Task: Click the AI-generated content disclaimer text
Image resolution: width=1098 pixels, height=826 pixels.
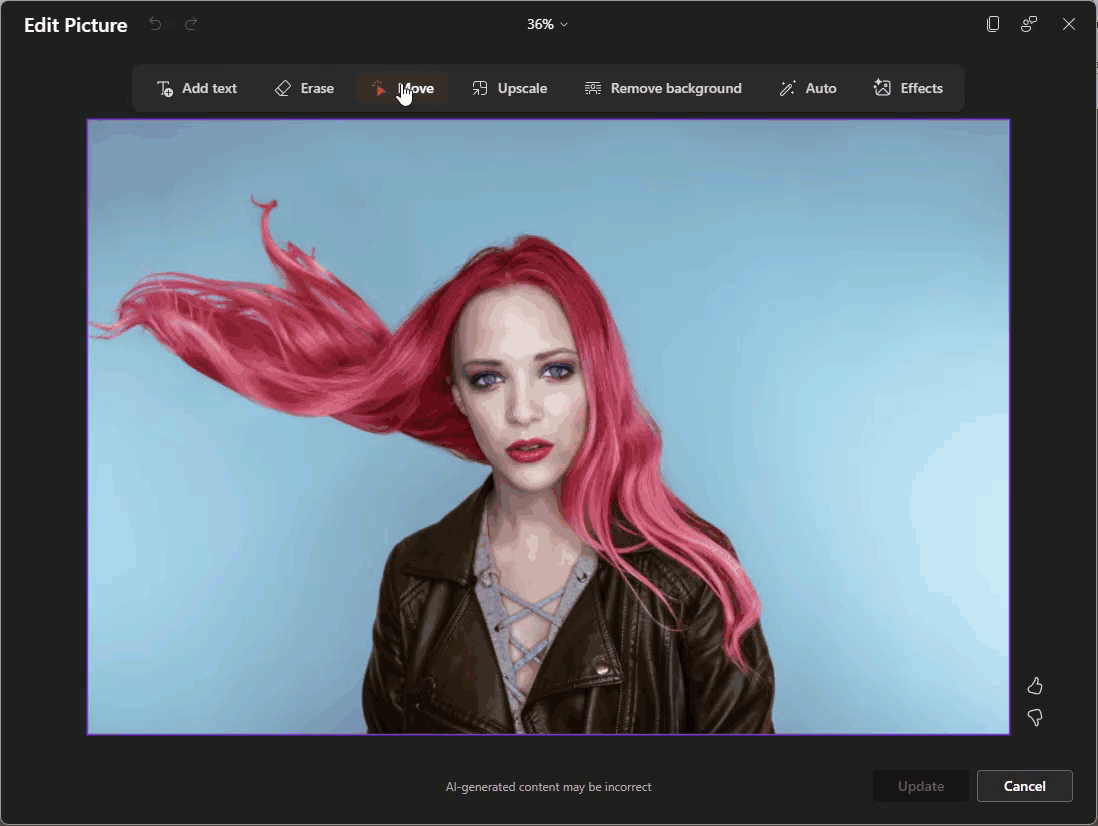Action: click(x=548, y=787)
